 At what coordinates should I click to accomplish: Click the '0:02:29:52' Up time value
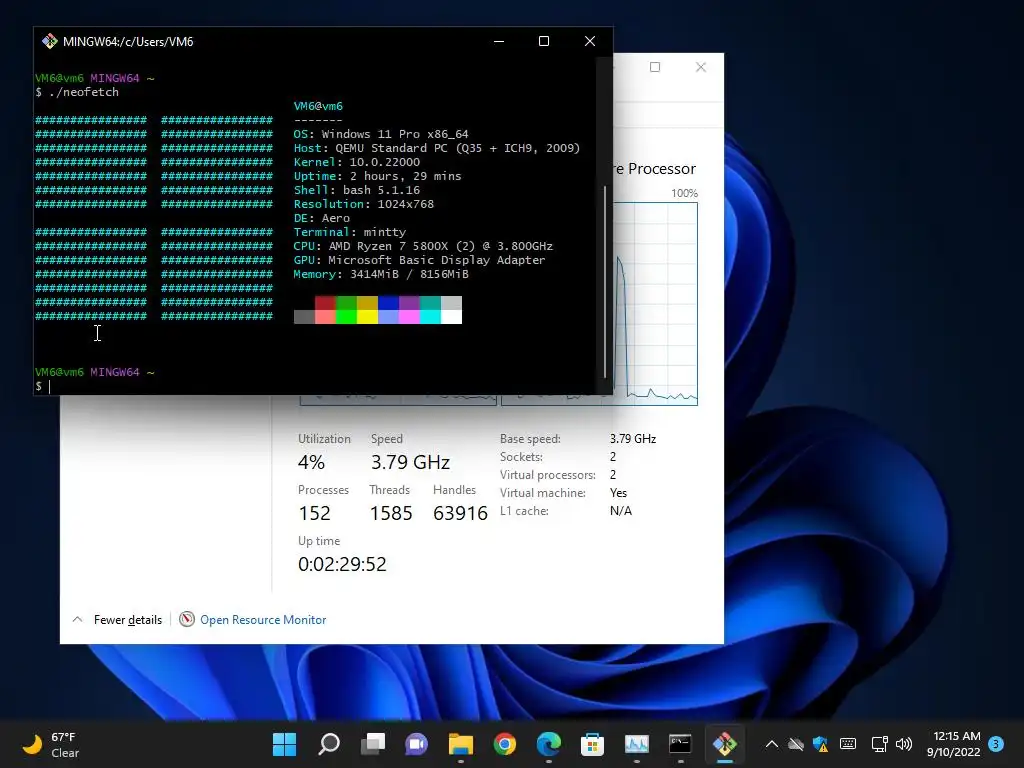point(342,564)
